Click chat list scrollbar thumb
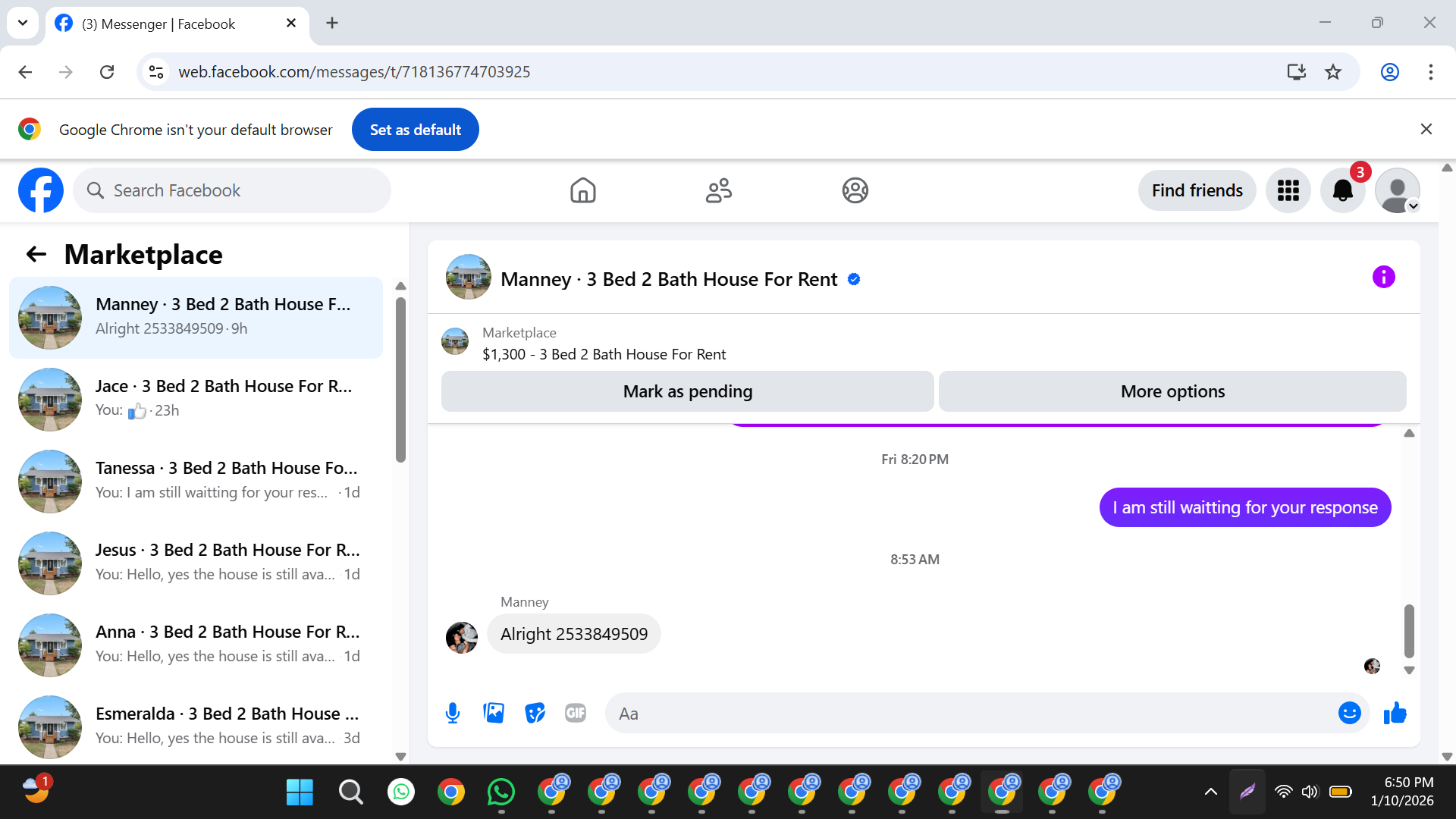 point(400,379)
